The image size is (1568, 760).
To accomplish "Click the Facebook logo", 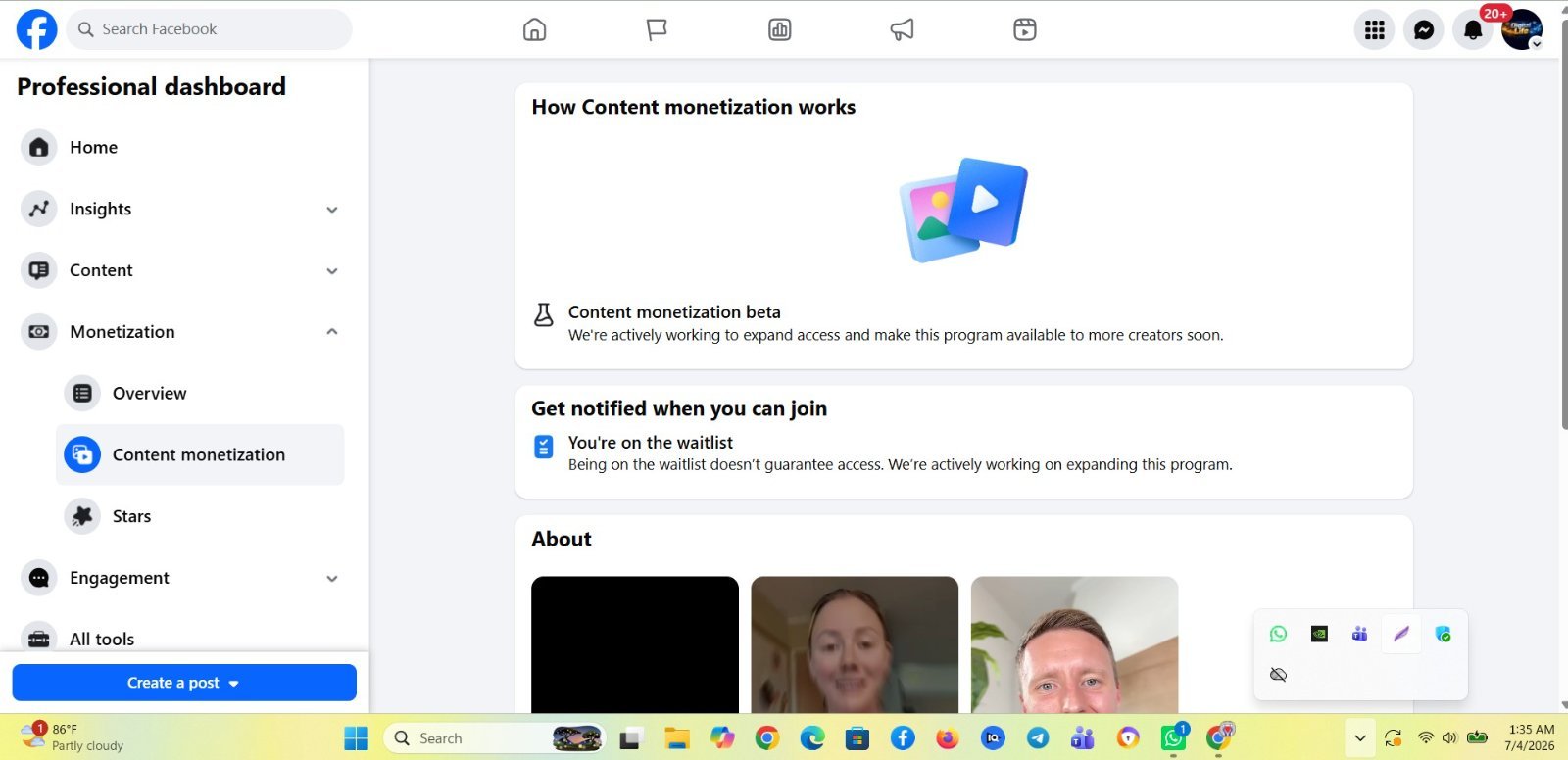I will 36,29.
